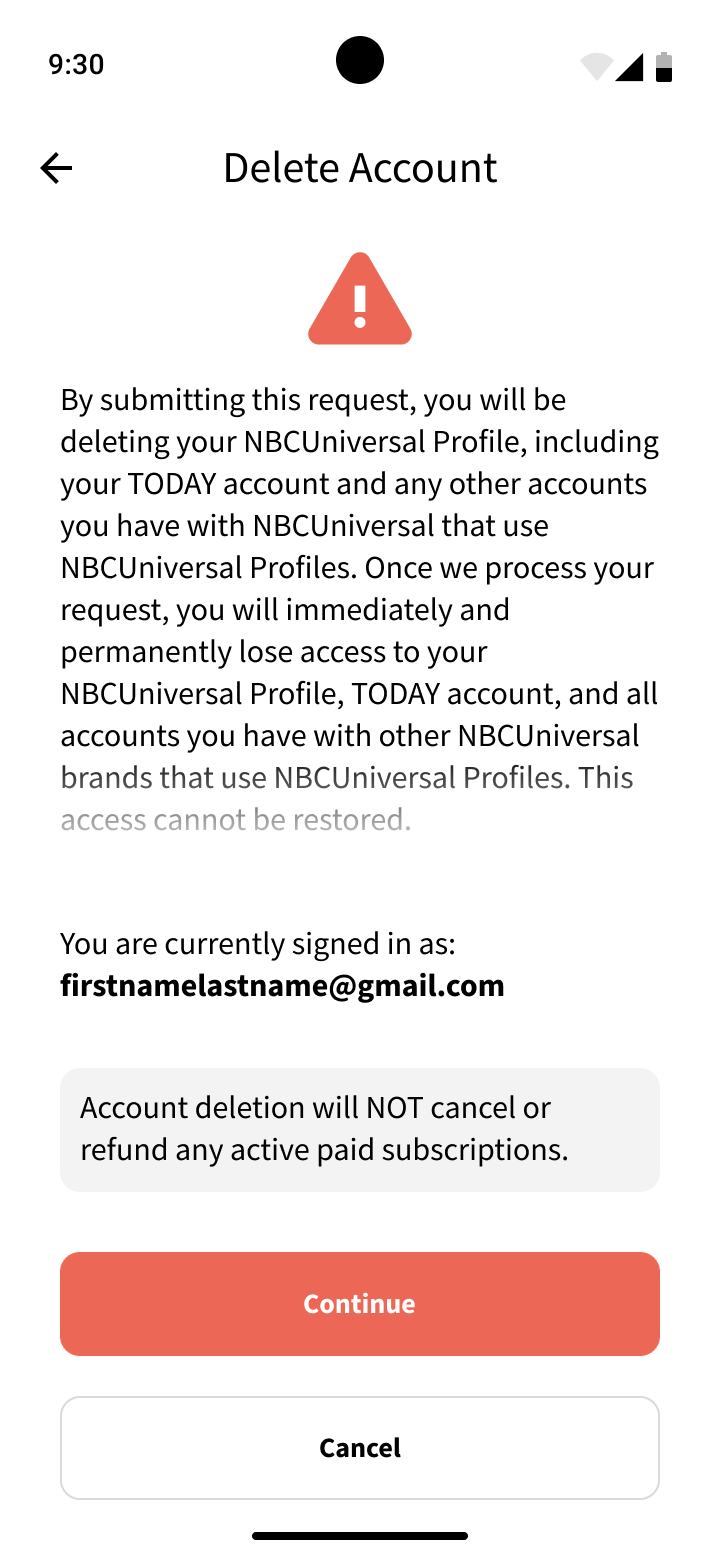Tap the faded "access cannot be restored" text
The height and width of the screenshot is (1560, 720).
236,820
